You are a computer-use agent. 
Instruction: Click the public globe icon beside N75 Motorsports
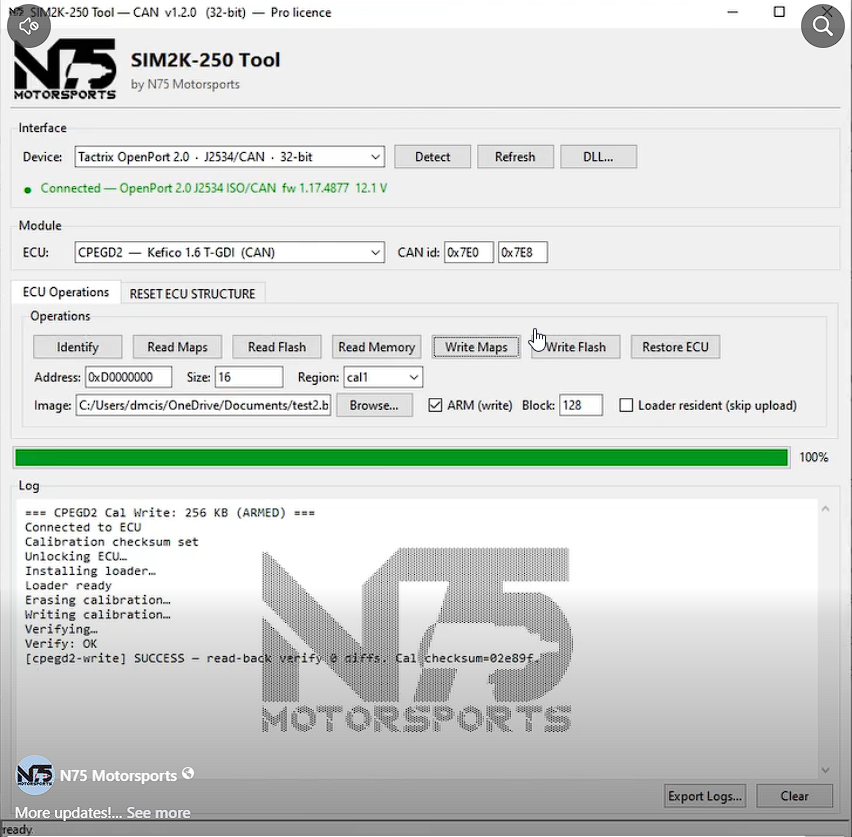coord(188,773)
